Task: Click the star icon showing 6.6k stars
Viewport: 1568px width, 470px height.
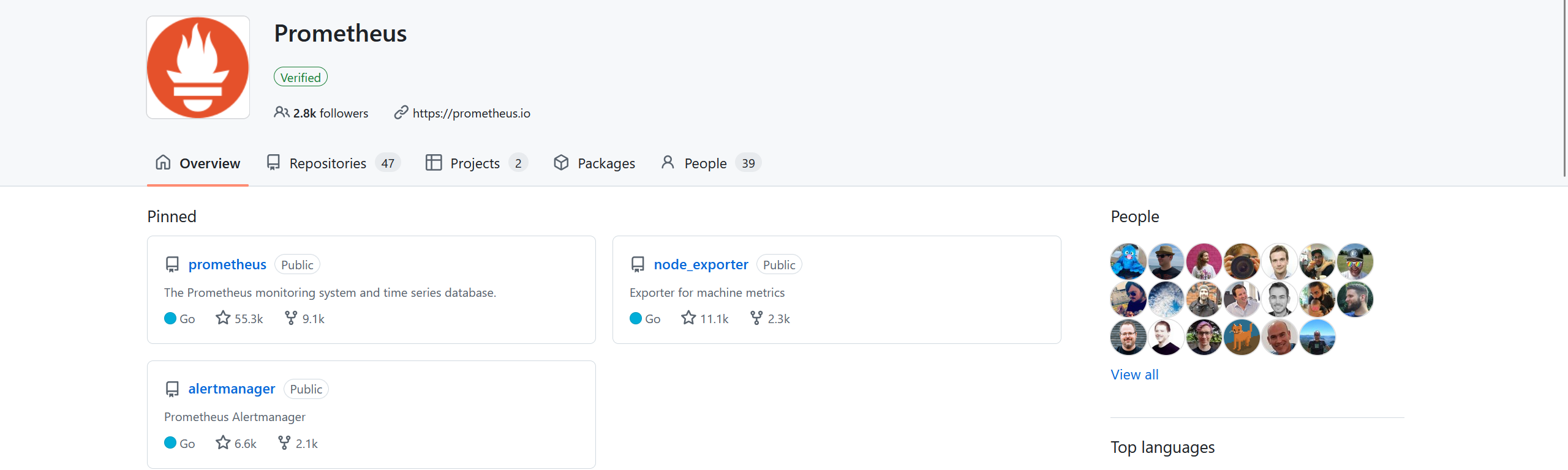Action: [223, 442]
